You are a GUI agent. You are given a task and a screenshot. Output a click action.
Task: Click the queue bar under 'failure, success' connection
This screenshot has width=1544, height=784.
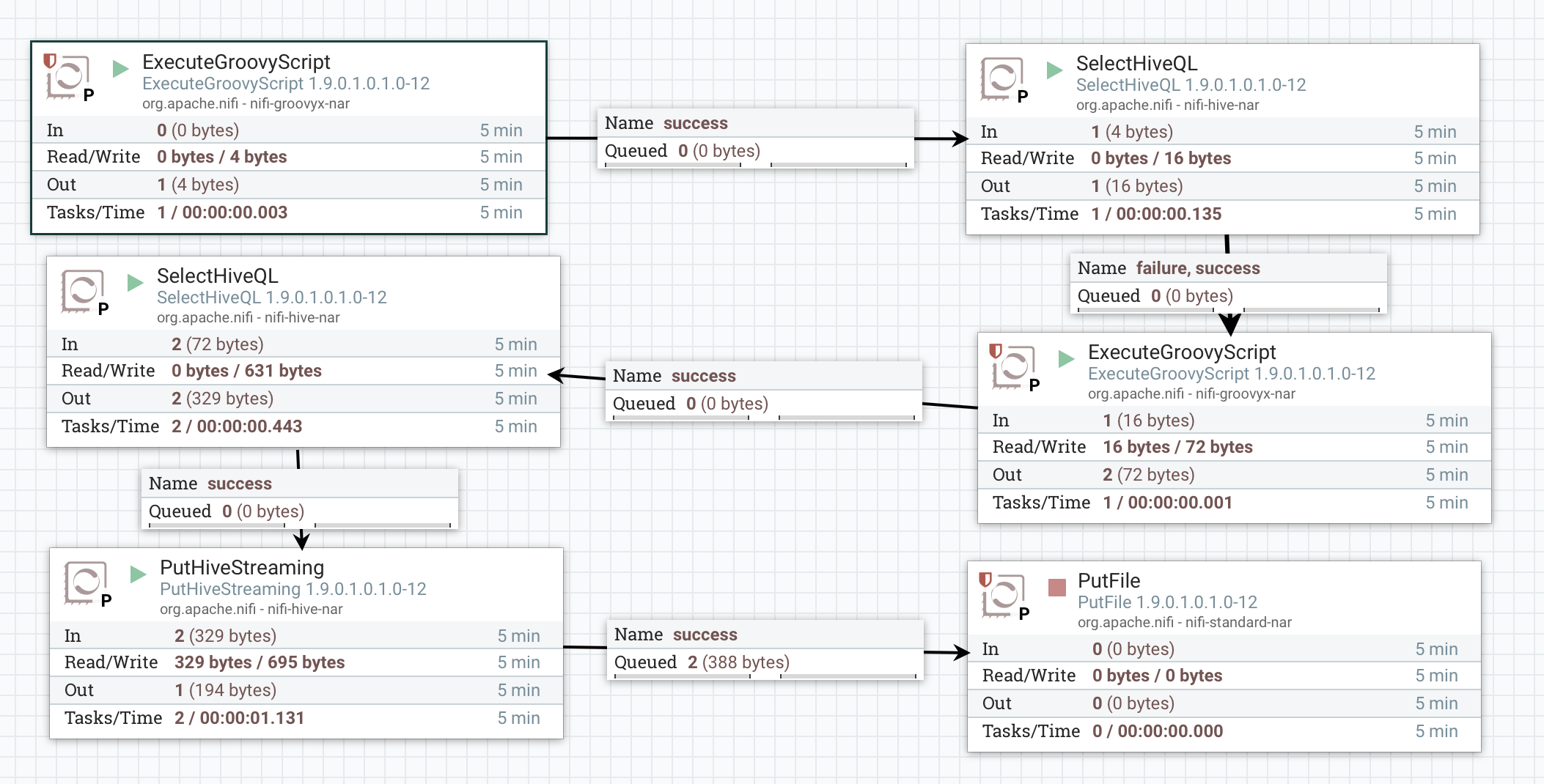(x=1229, y=309)
